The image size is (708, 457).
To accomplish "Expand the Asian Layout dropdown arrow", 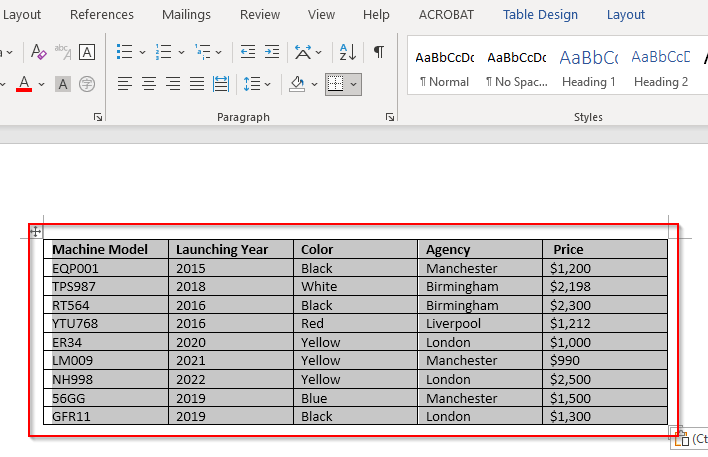I will (319, 52).
